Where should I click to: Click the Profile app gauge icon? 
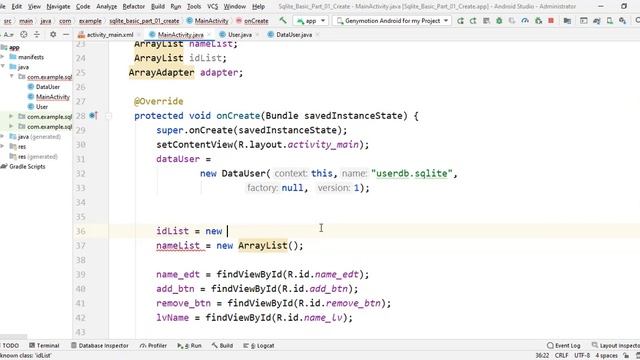(525, 21)
